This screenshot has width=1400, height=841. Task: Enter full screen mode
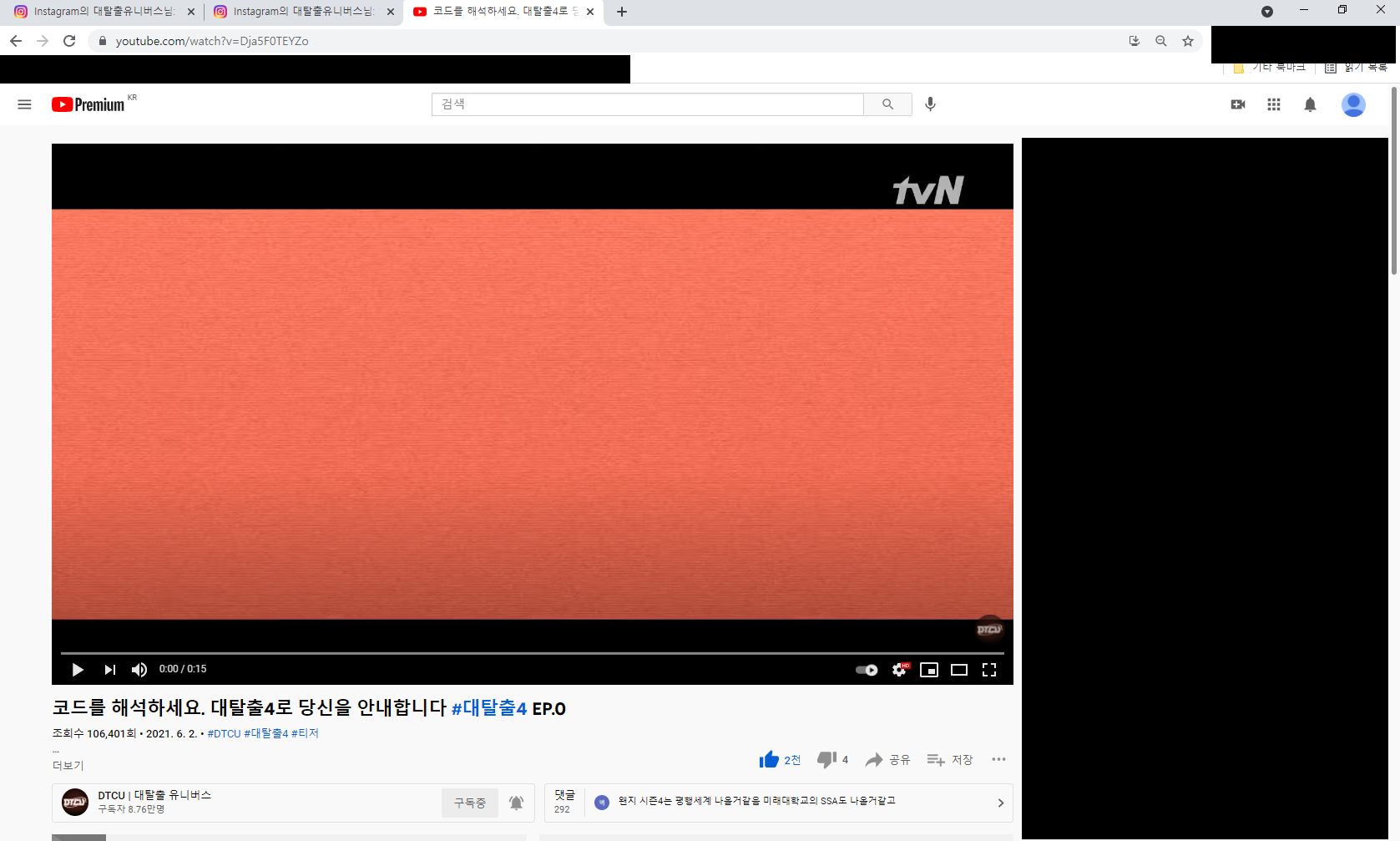[989, 670]
